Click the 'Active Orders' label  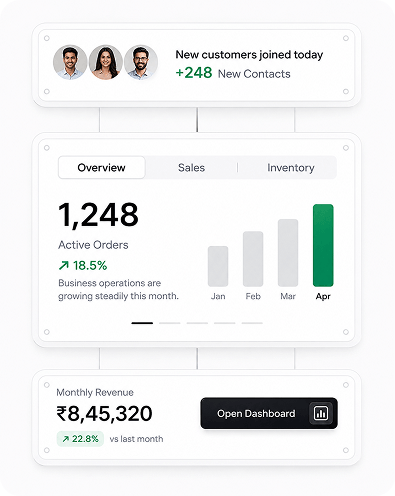(93, 245)
